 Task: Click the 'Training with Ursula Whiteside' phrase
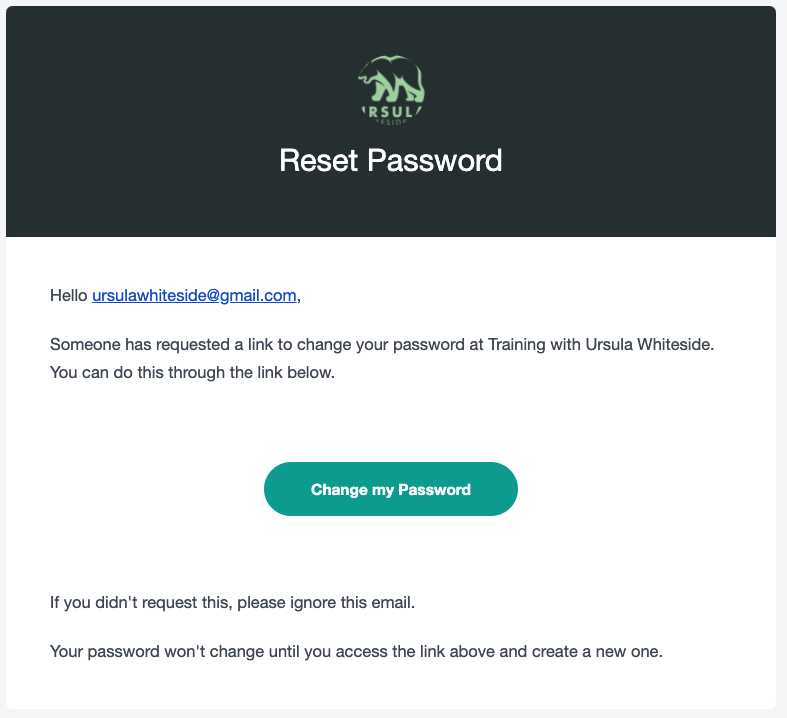point(601,345)
